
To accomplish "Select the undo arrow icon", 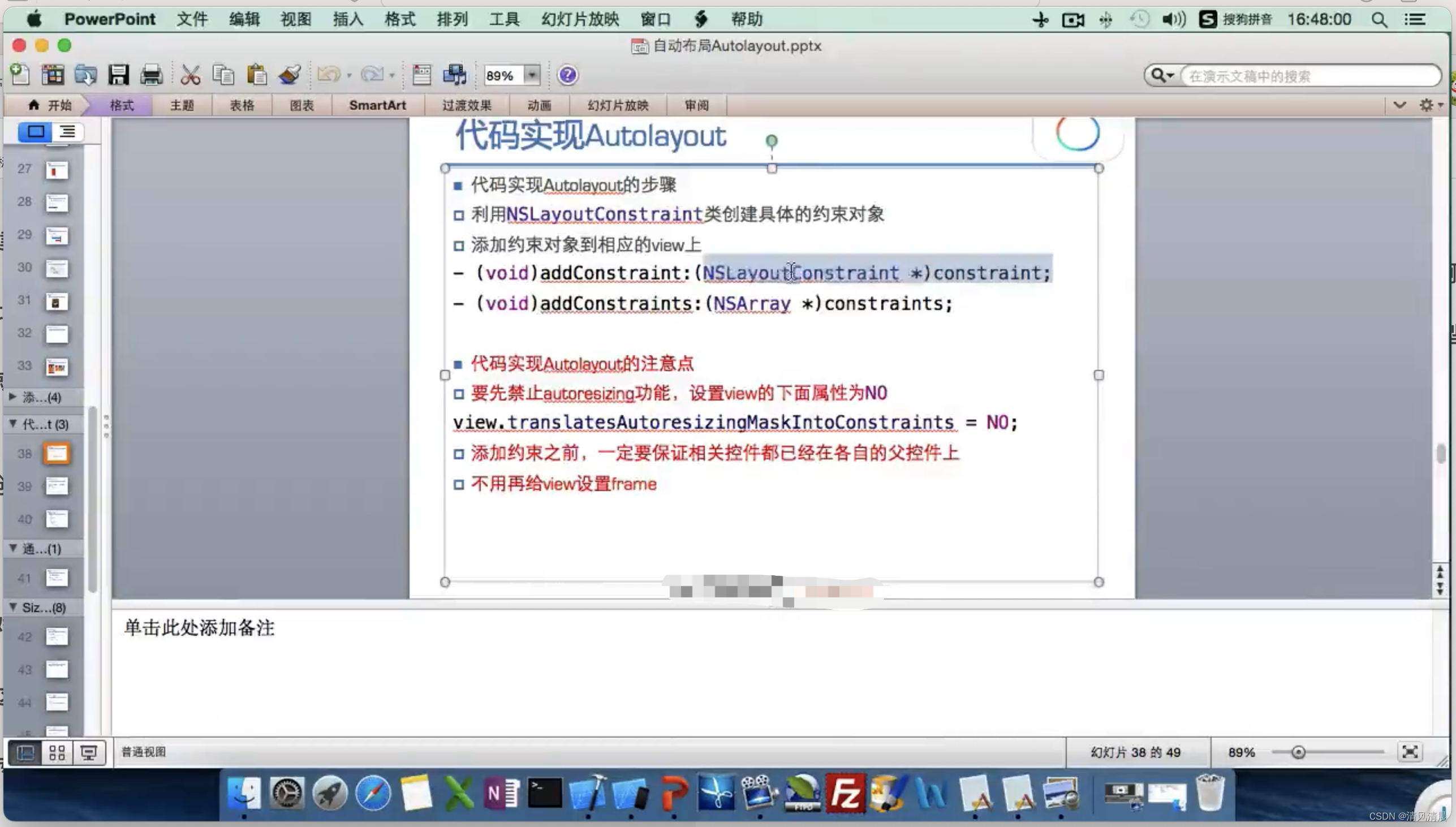I will click(328, 75).
